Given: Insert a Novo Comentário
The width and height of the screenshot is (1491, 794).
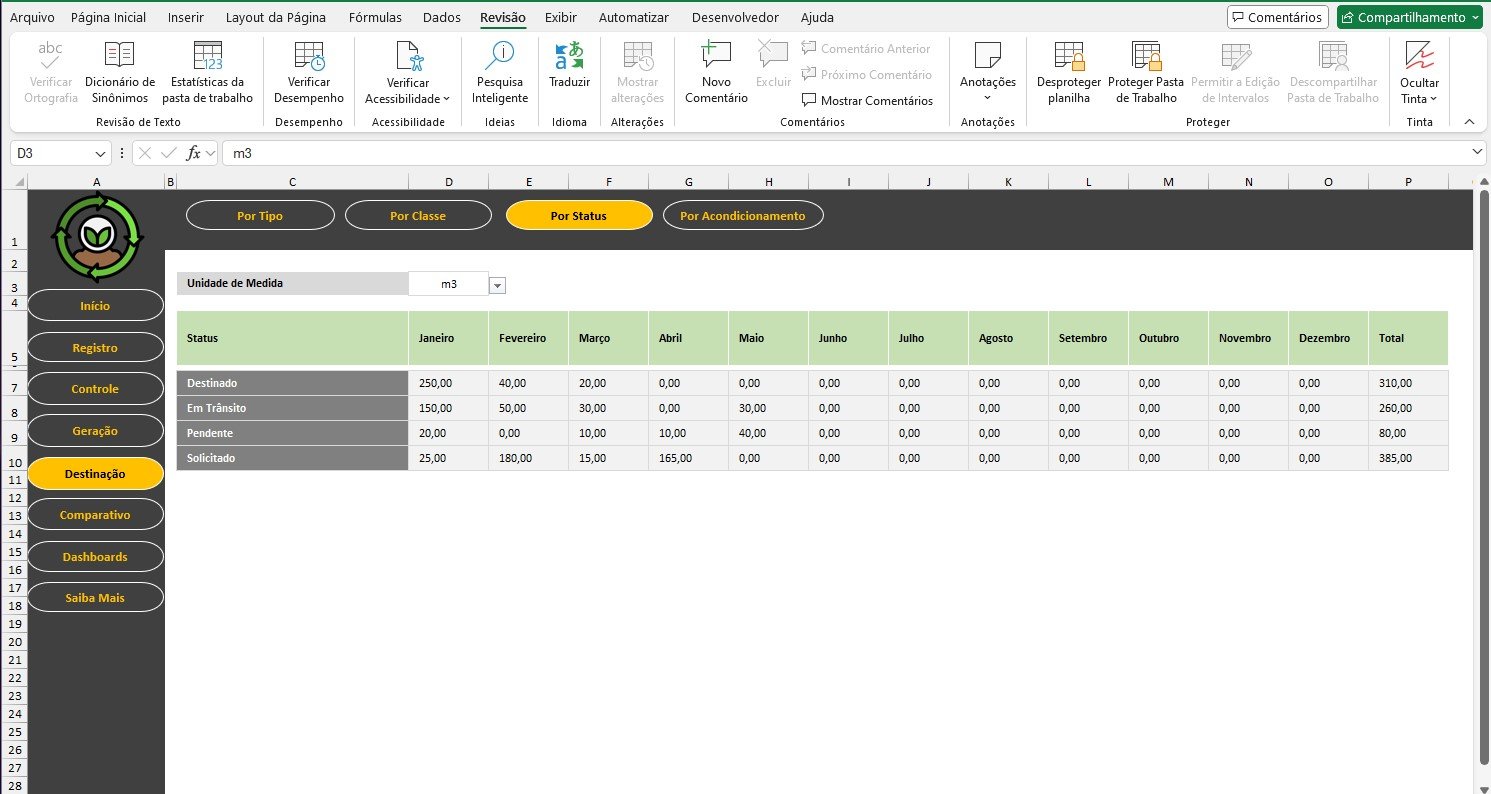Looking at the screenshot, I should pos(716,57).
